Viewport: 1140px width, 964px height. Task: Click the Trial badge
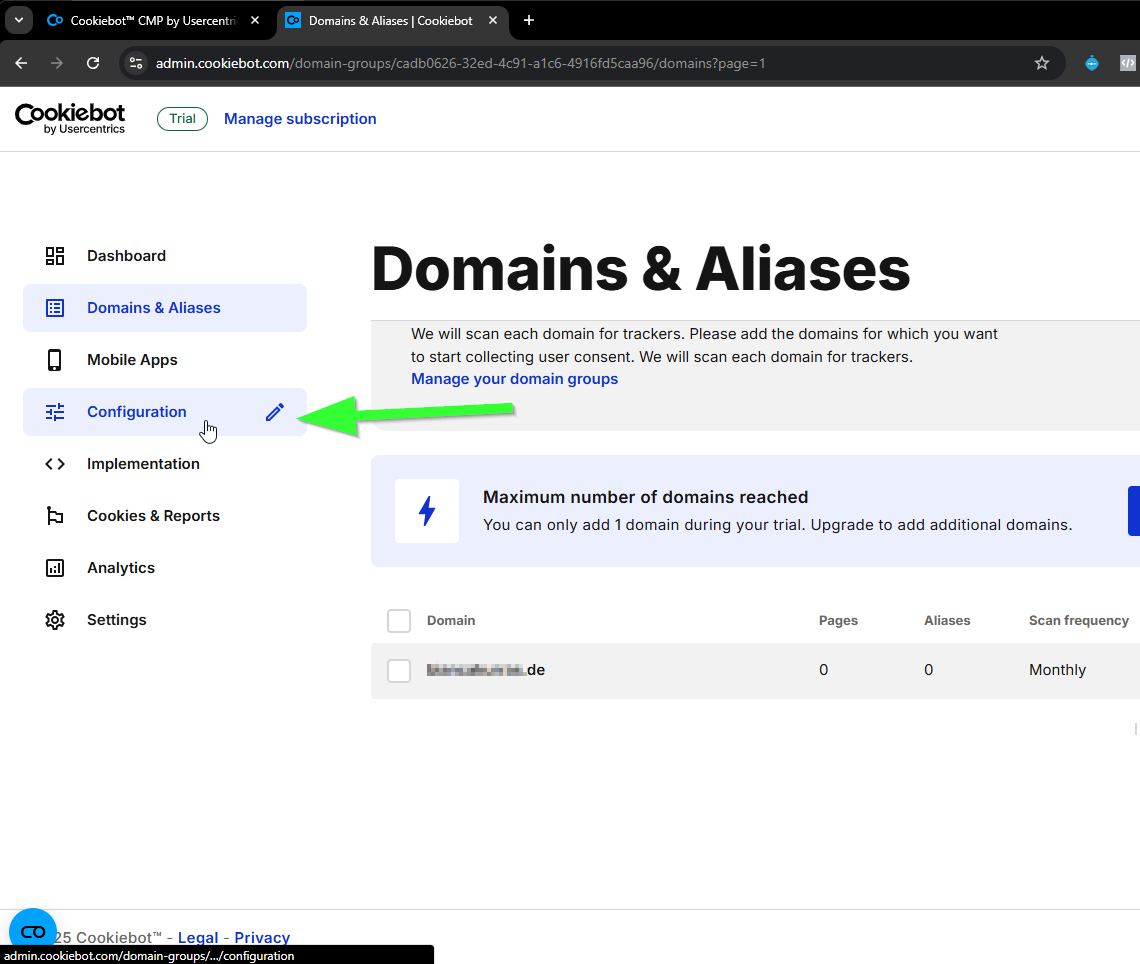pyautogui.click(x=182, y=119)
